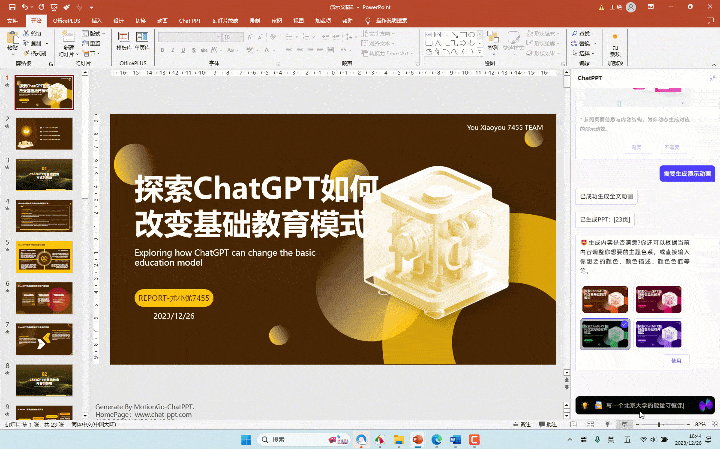The image size is (720, 449).
Task: Open the Windows Start menu
Action: click(246, 439)
